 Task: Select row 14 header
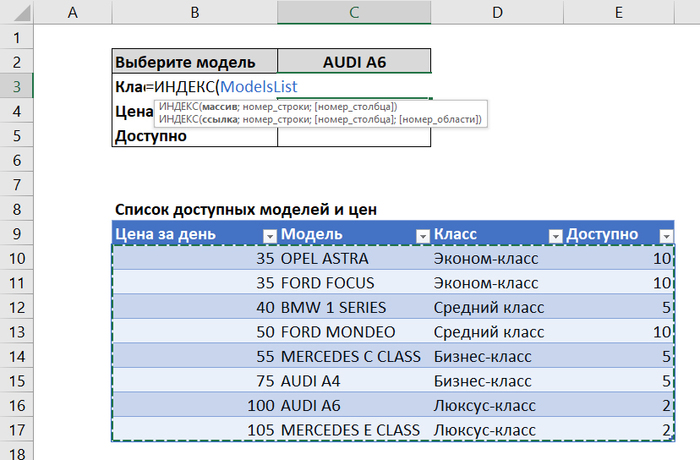tap(17, 356)
